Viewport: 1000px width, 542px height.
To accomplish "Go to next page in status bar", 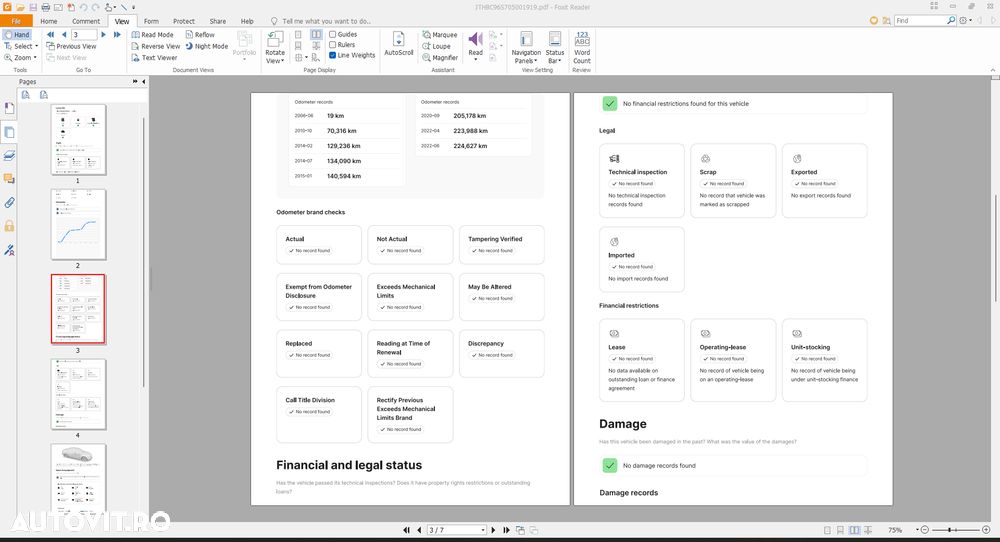I will tap(493, 530).
